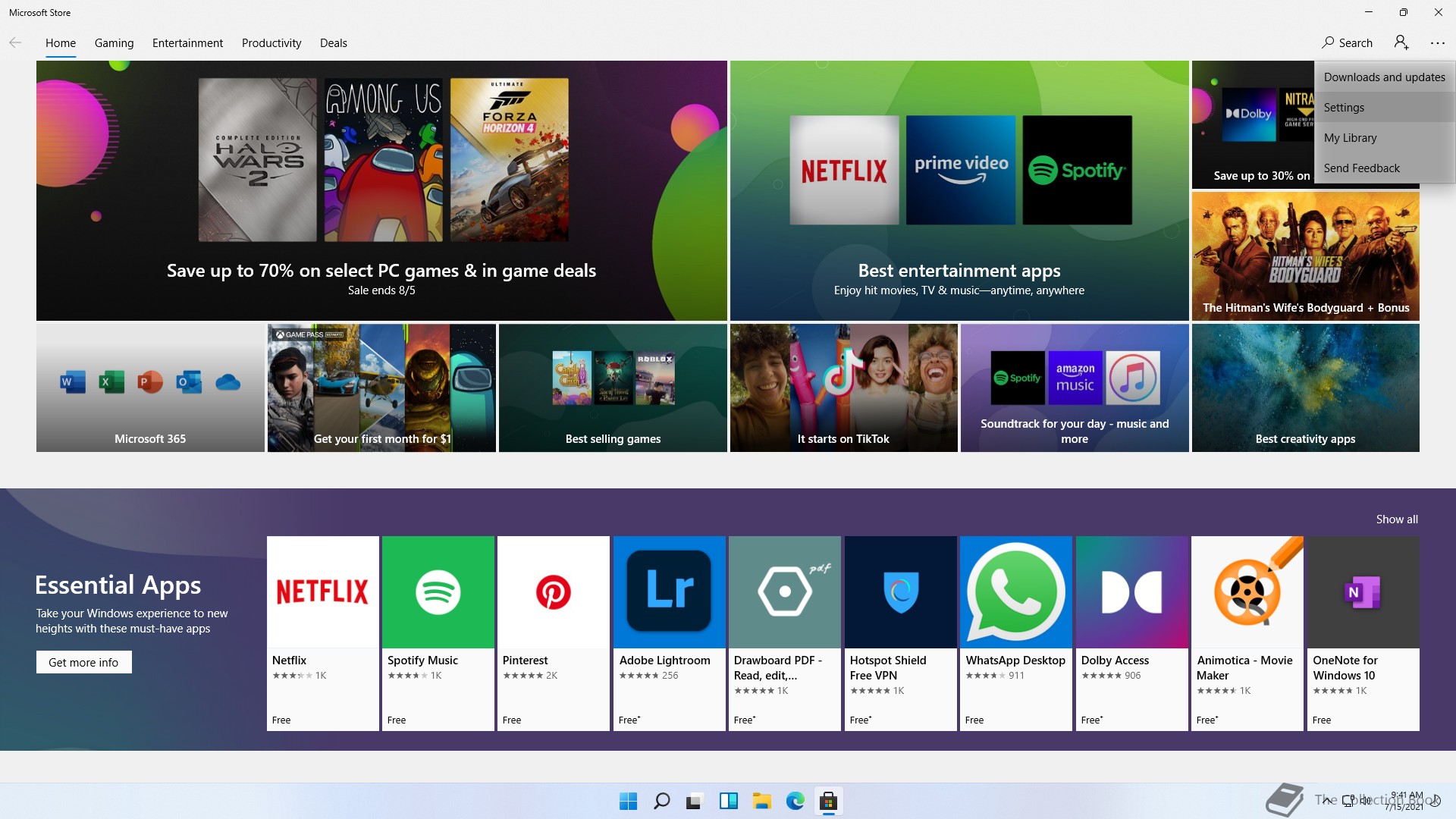Click the Get more info button
Viewport: 1456px width, 819px height.
(x=84, y=663)
